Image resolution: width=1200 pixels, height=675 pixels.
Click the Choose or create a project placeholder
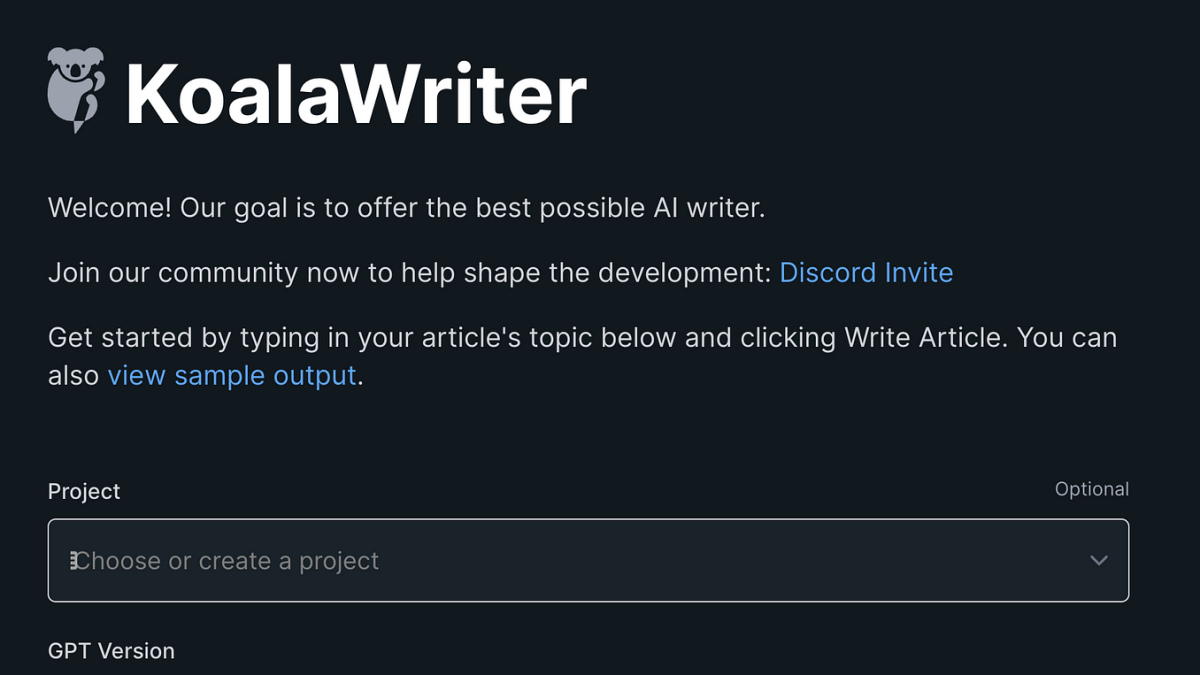(228, 561)
